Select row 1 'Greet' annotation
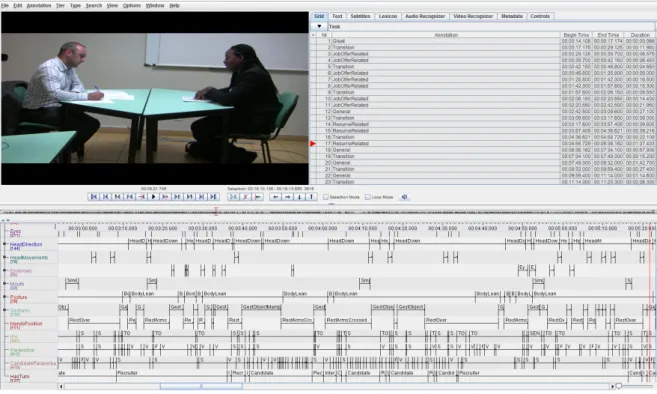657x394 pixels. coord(446,41)
